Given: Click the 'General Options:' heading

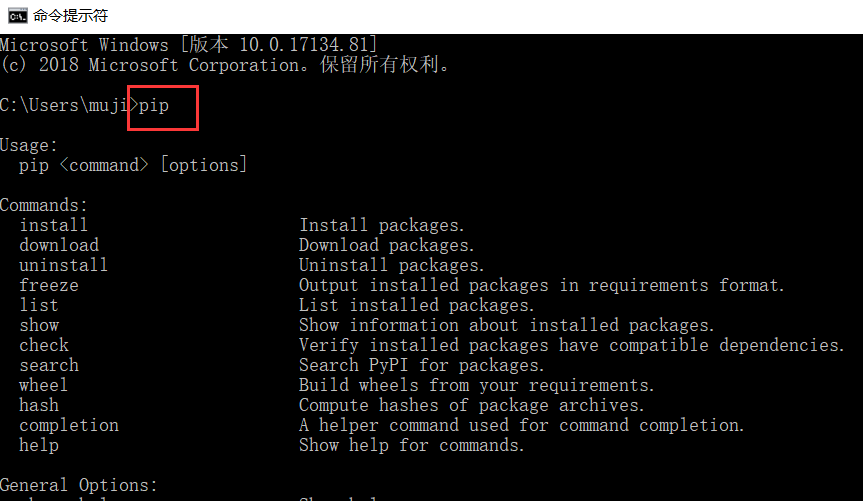Looking at the screenshot, I should tap(79, 485).
